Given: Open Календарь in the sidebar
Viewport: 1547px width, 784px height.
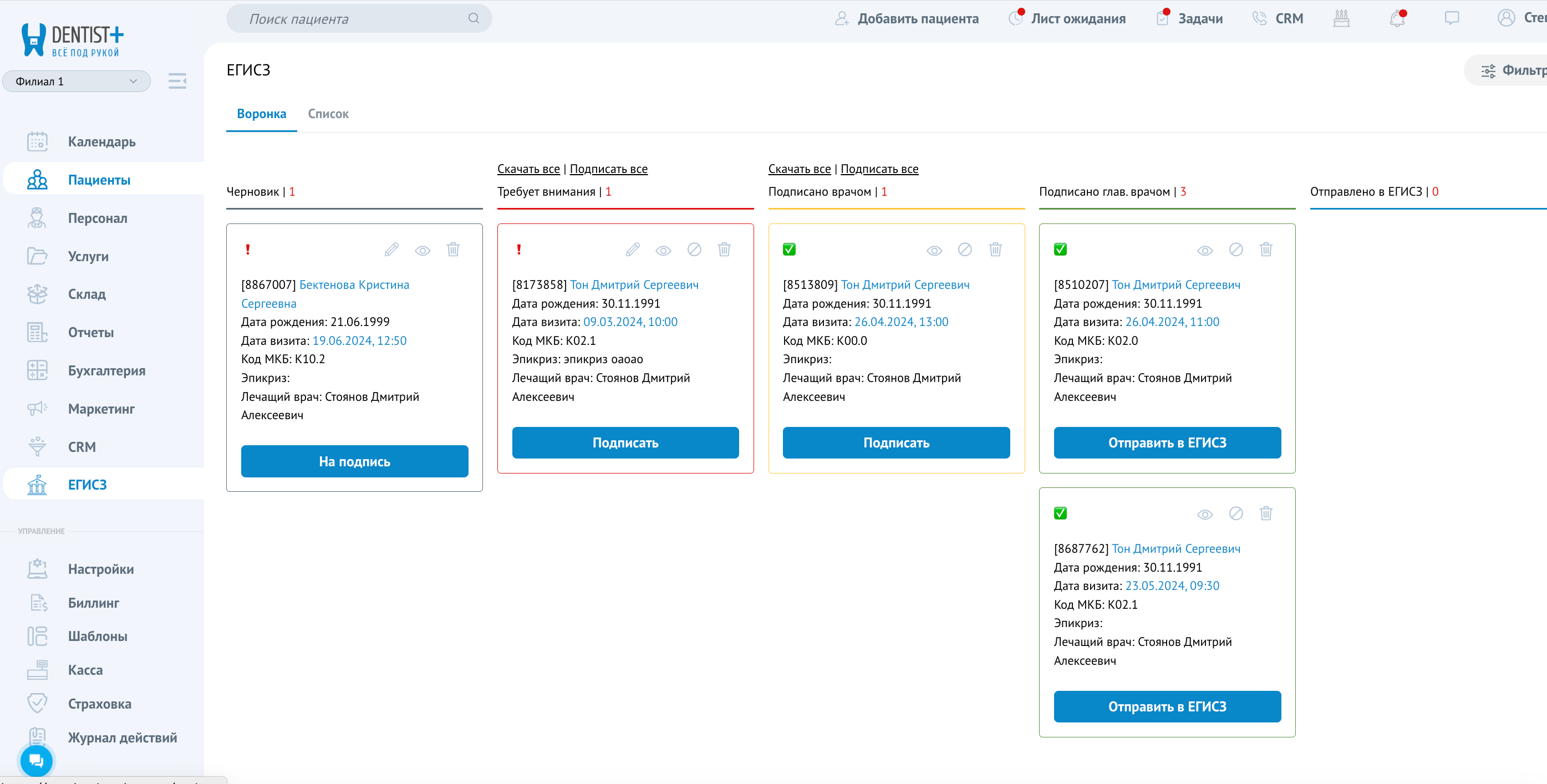Looking at the screenshot, I should pyautogui.click(x=103, y=142).
